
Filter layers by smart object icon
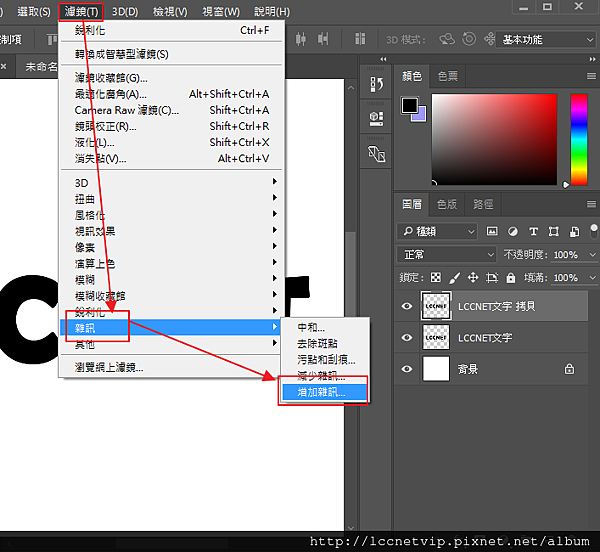pos(574,231)
